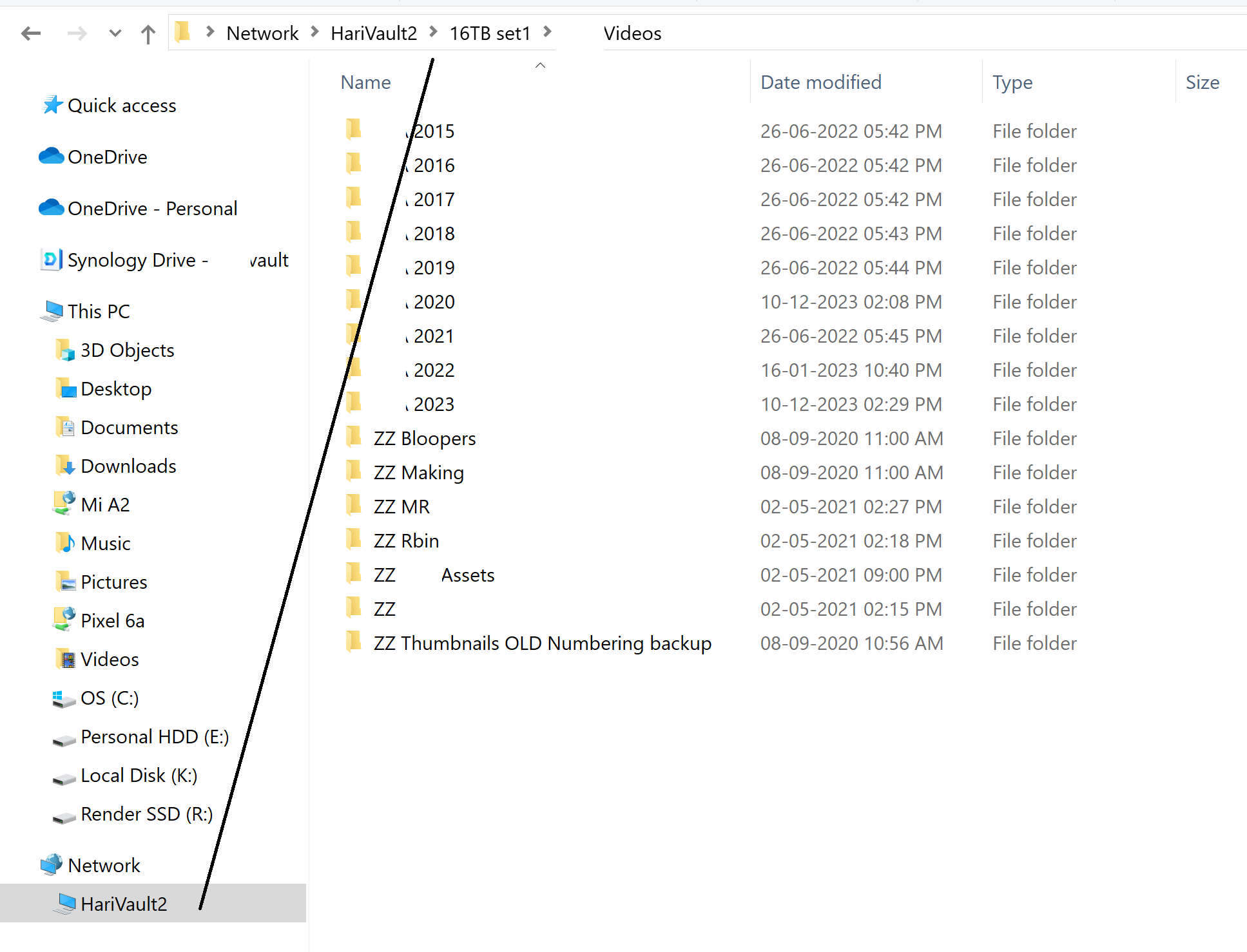
Task: Click Quick access star icon
Action: click(52, 105)
